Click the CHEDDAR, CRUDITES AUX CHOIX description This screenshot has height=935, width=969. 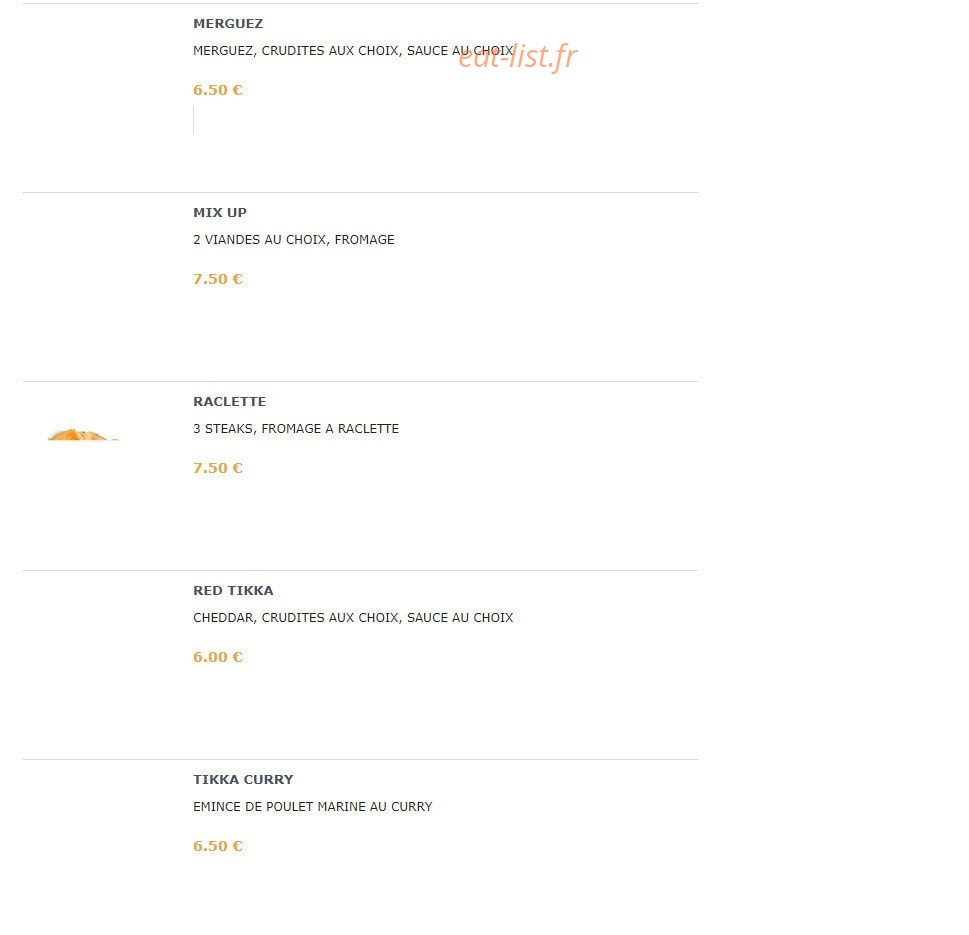[x=353, y=618]
